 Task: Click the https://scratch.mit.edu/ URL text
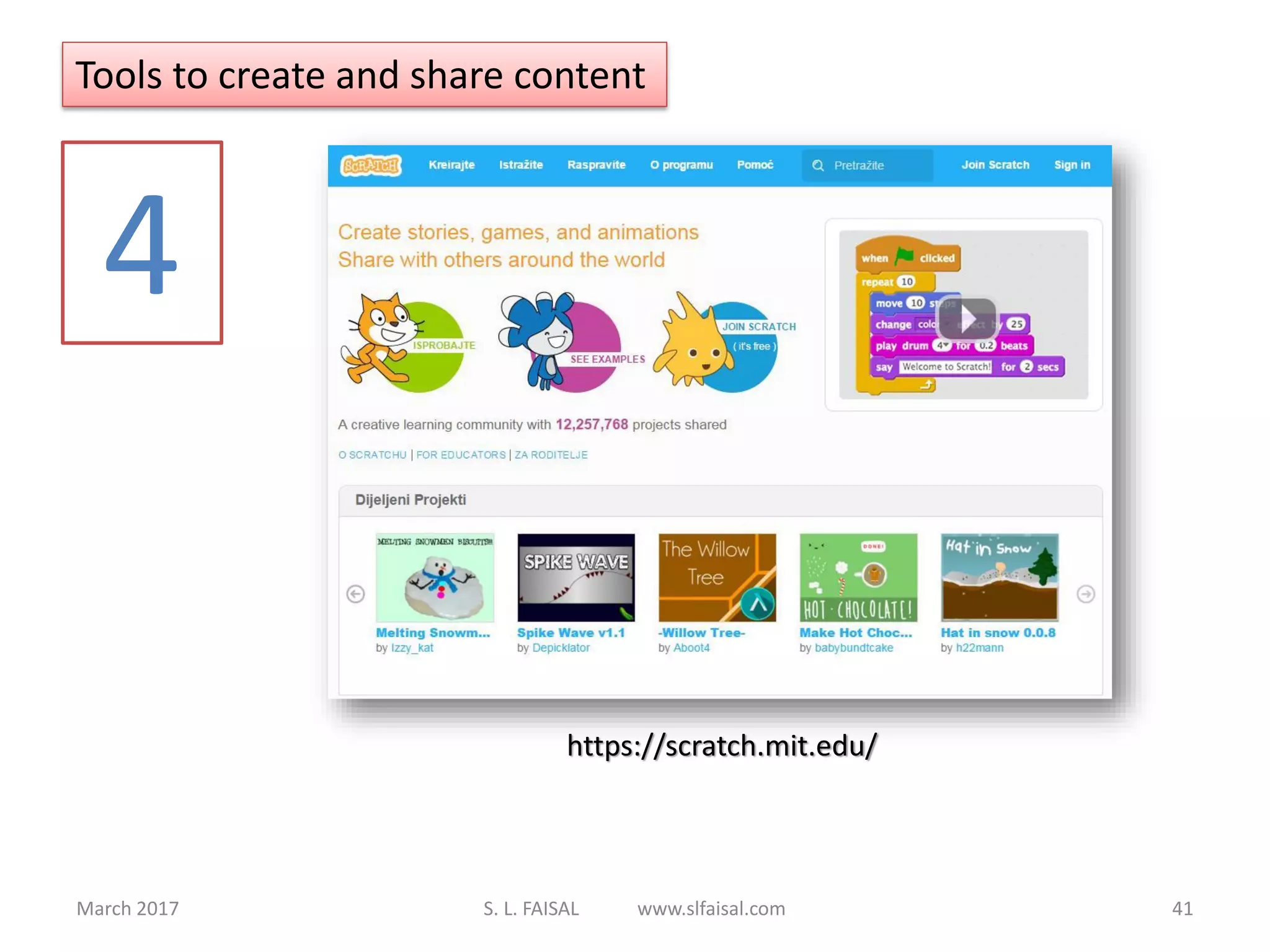click(721, 746)
